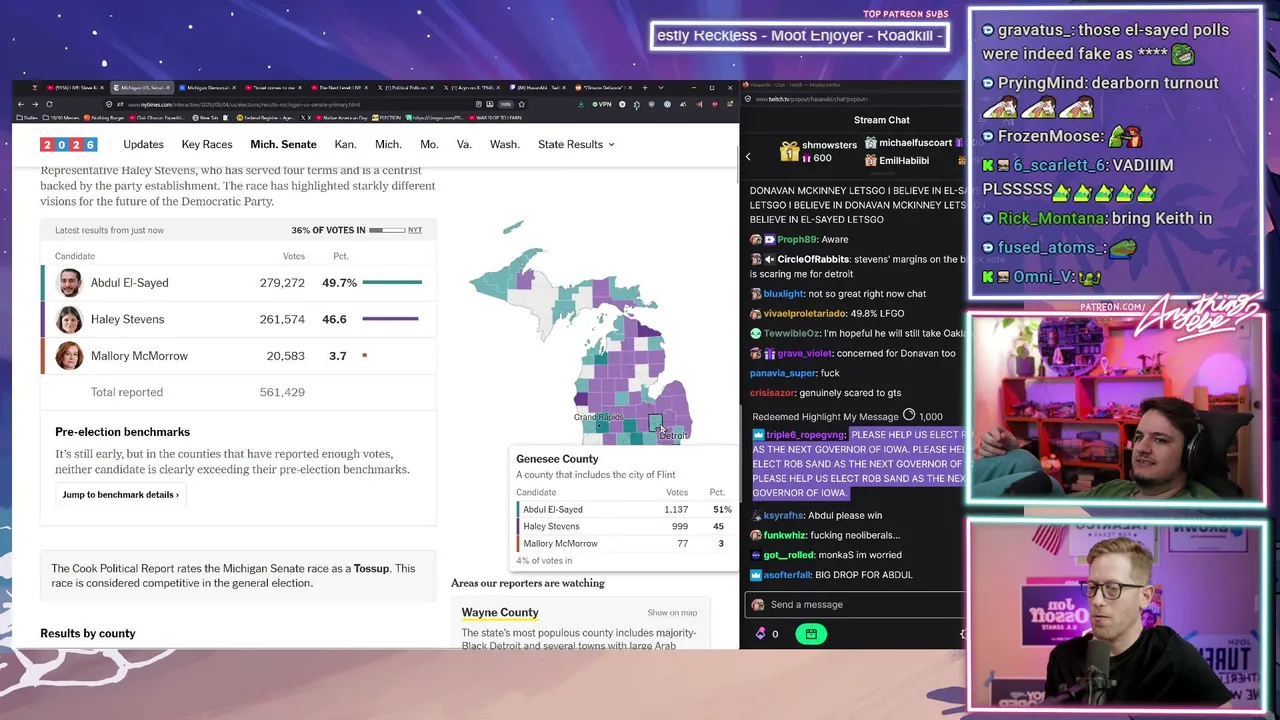The height and width of the screenshot is (720, 1280).
Task: Open the Mich. nav item
Action: 388,144
